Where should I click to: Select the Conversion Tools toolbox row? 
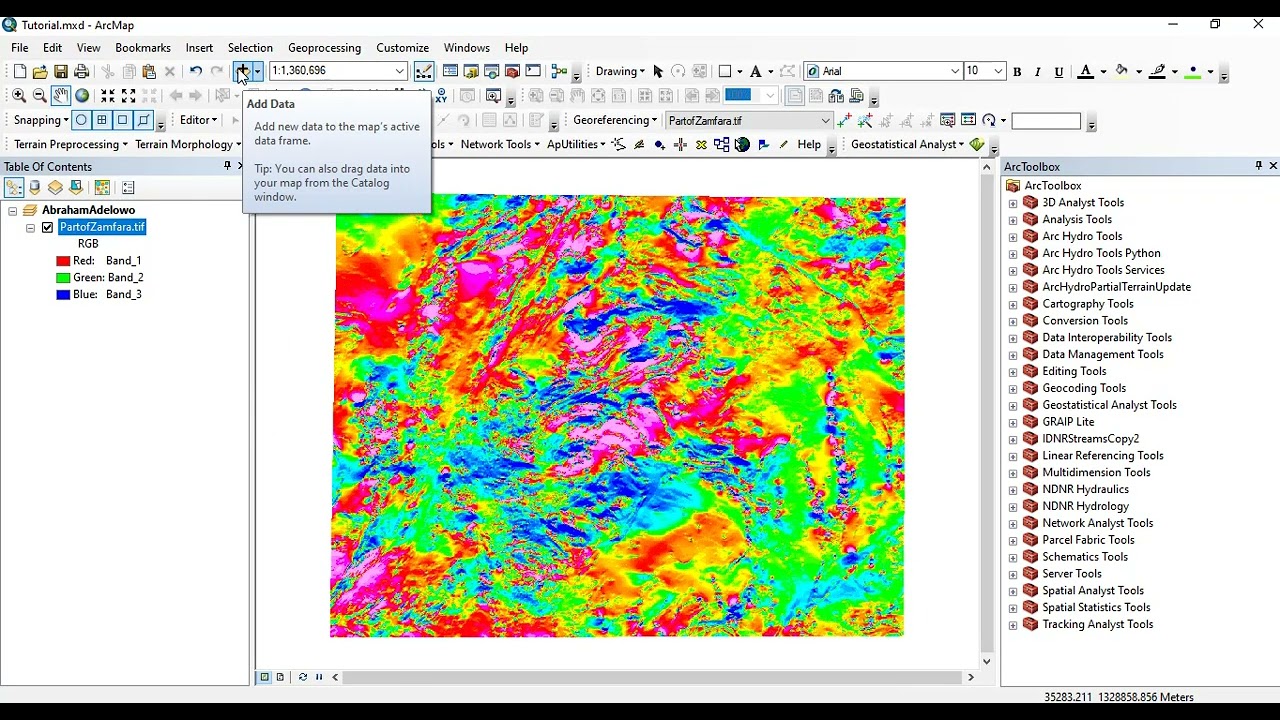(x=1085, y=321)
